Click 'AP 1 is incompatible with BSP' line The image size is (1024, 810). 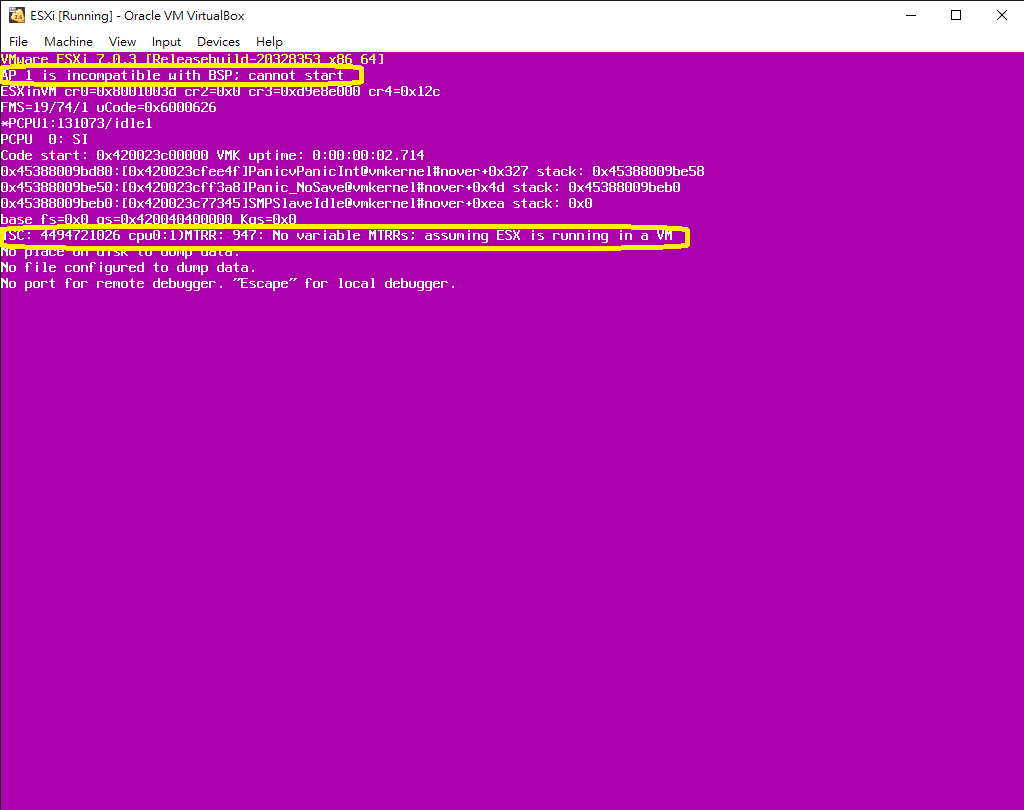172,76
